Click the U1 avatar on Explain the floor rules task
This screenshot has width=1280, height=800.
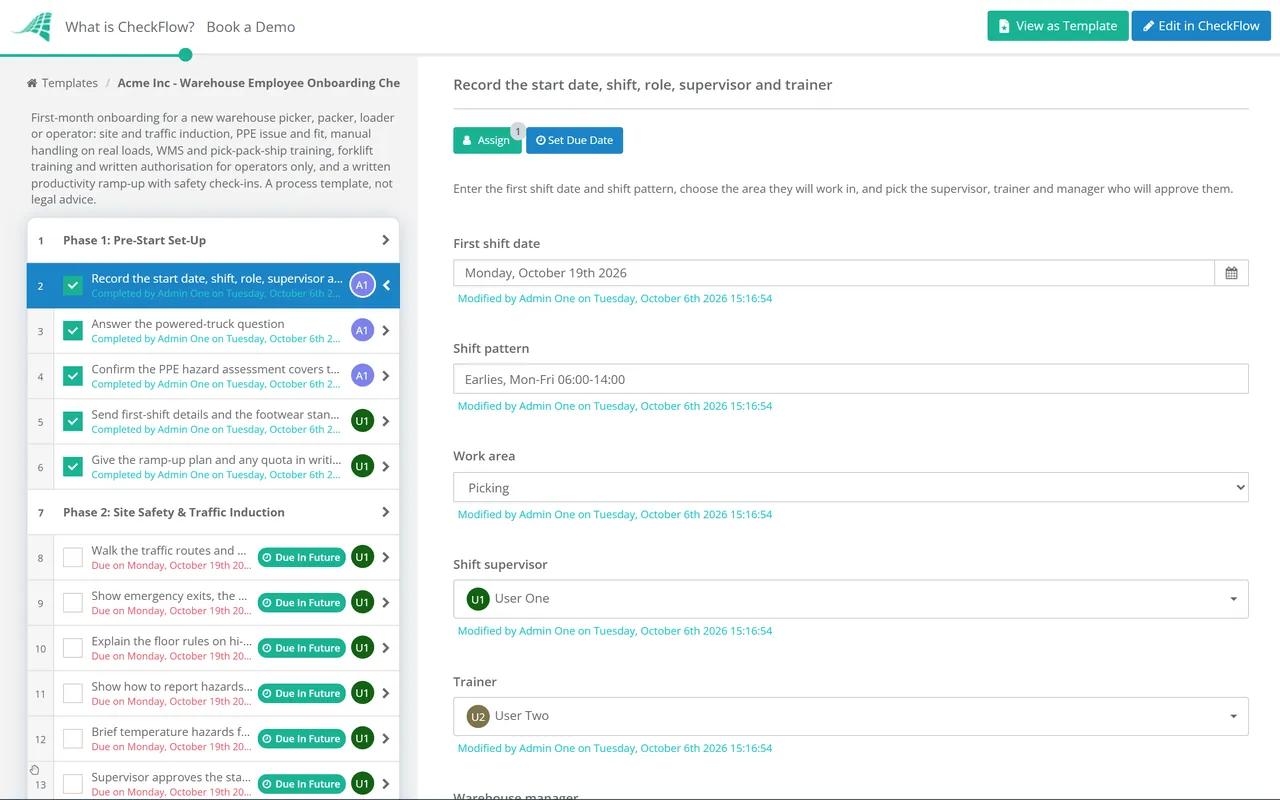(362, 648)
